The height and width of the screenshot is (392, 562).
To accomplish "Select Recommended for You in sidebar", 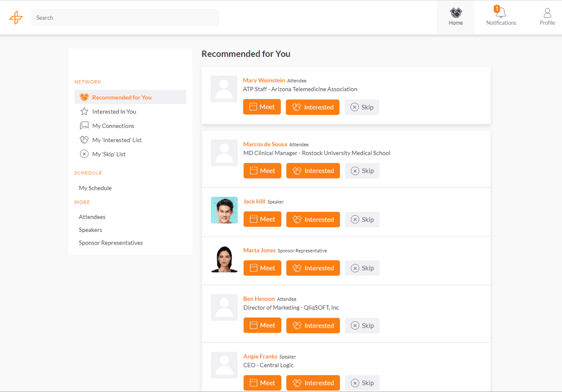I will tap(130, 97).
